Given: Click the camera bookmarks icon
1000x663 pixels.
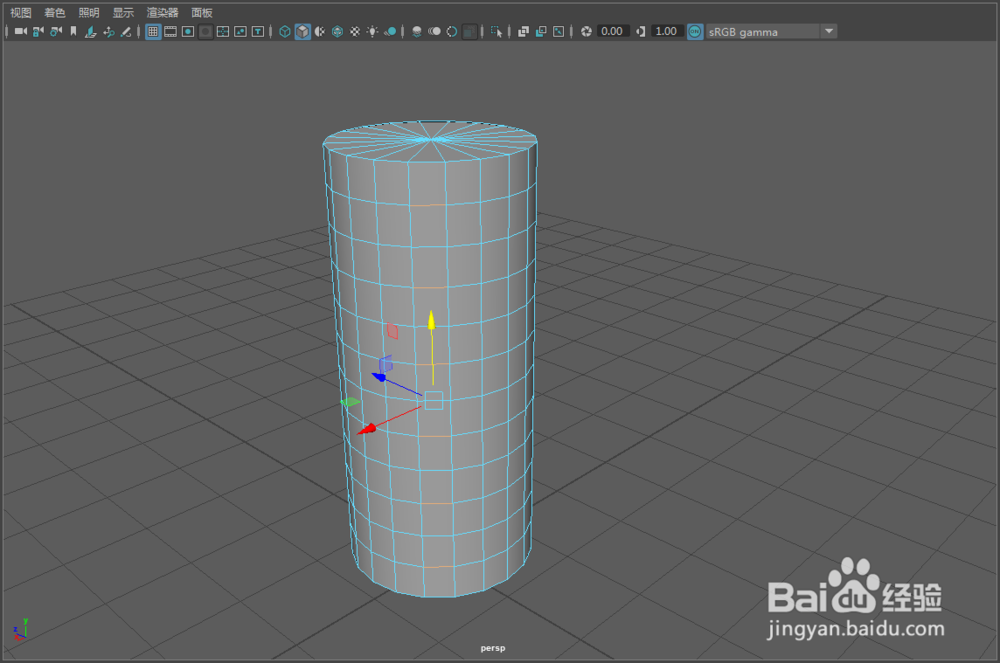Looking at the screenshot, I should click(73, 31).
